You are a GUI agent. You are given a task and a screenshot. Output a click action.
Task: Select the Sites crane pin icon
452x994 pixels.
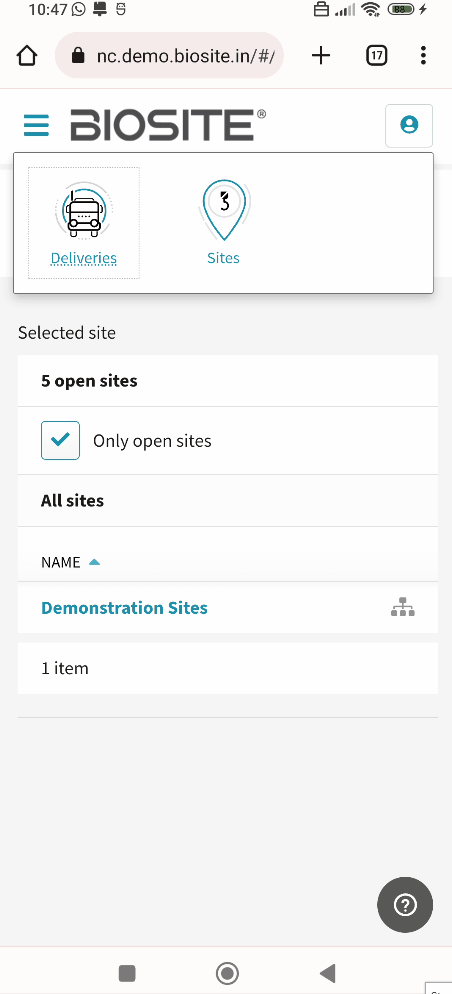pos(224,210)
